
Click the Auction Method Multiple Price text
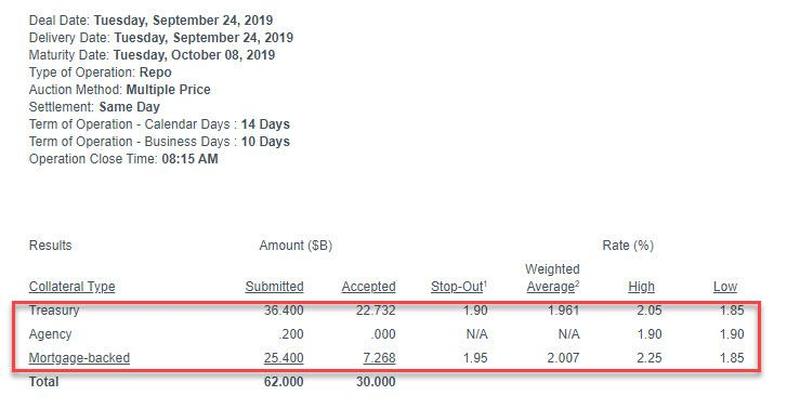pyautogui.click(x=168, y=90)
